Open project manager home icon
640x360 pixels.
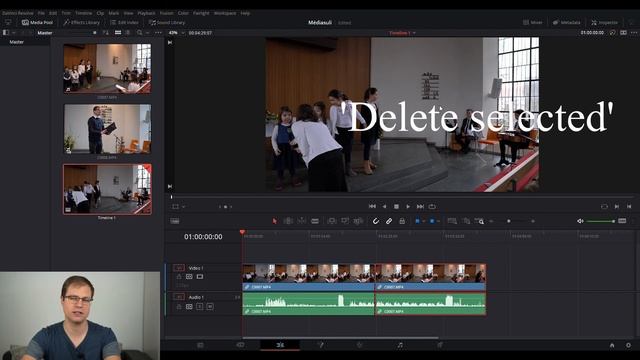pos(612,345)
